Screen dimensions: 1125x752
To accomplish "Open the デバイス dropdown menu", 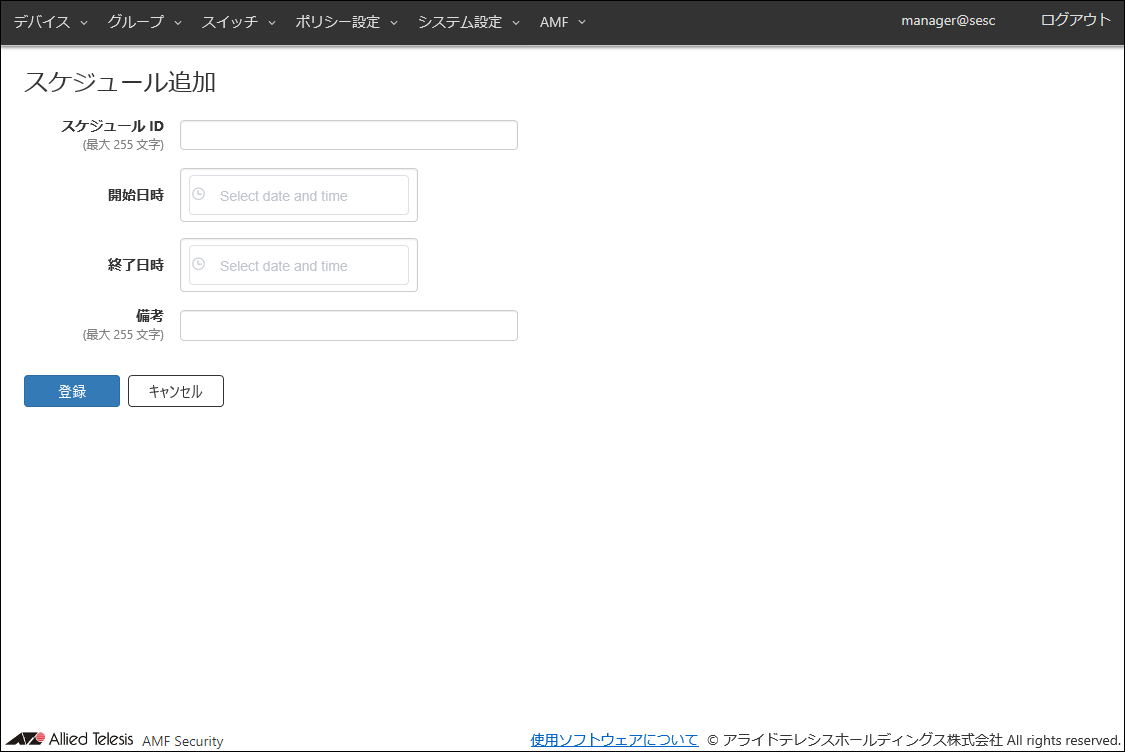I will click(50, 22).
